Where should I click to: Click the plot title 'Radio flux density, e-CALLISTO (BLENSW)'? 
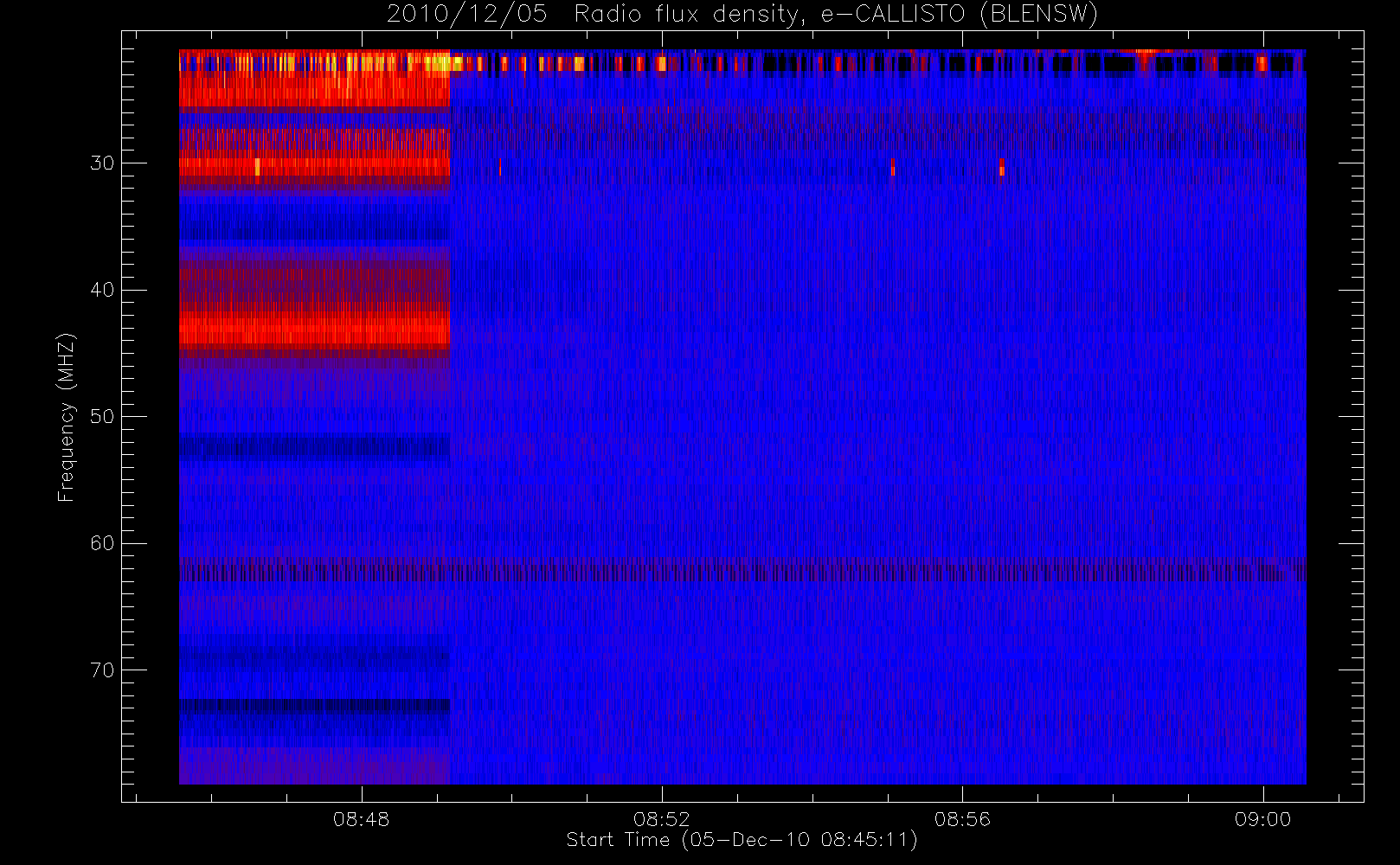click(x=836, y=15)
